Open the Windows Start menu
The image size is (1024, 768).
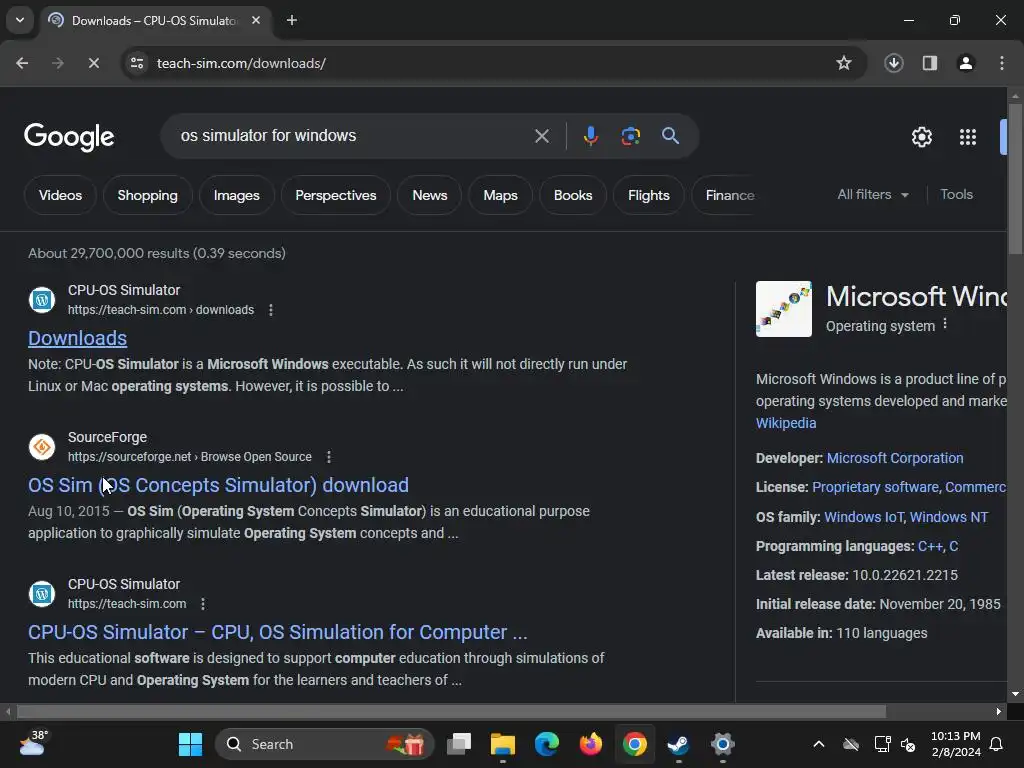click(x=190, y=744)
